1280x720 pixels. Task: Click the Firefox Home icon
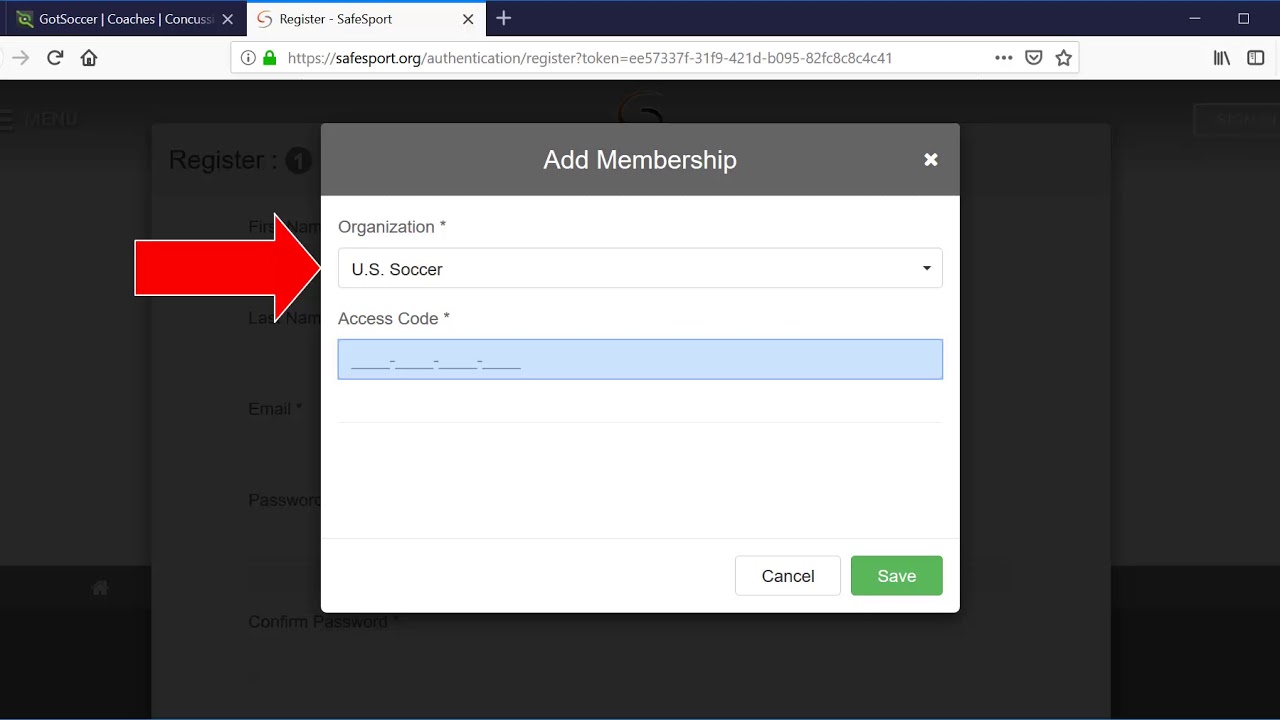[89, 58]
